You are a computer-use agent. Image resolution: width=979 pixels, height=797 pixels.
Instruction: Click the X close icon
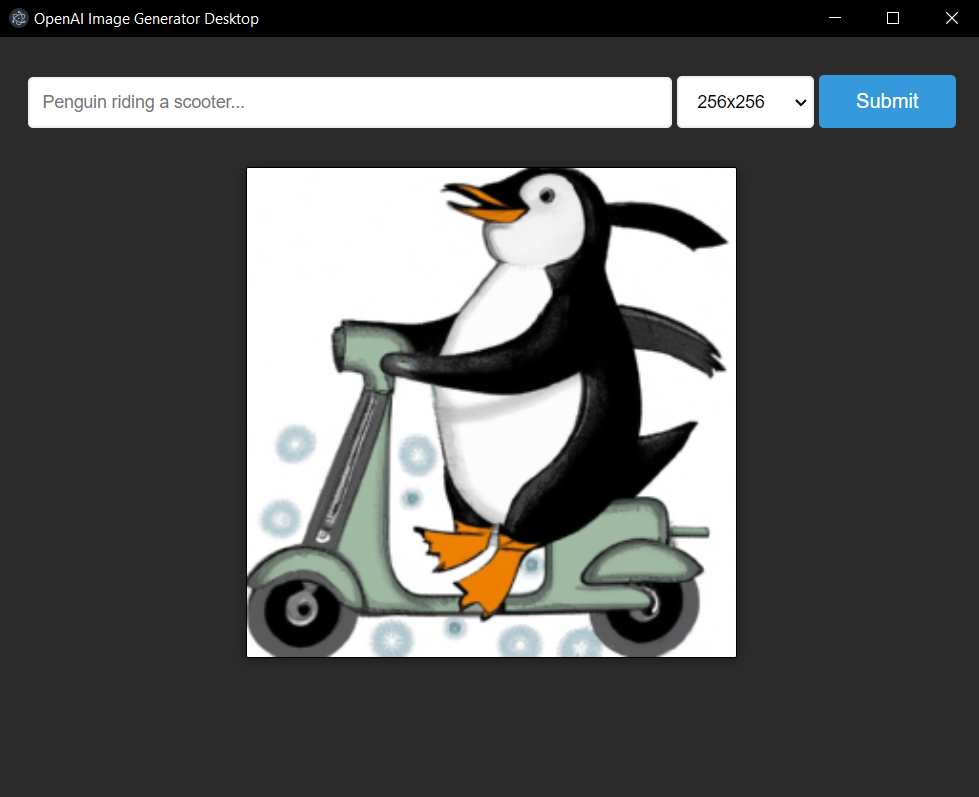coord(951,18)
